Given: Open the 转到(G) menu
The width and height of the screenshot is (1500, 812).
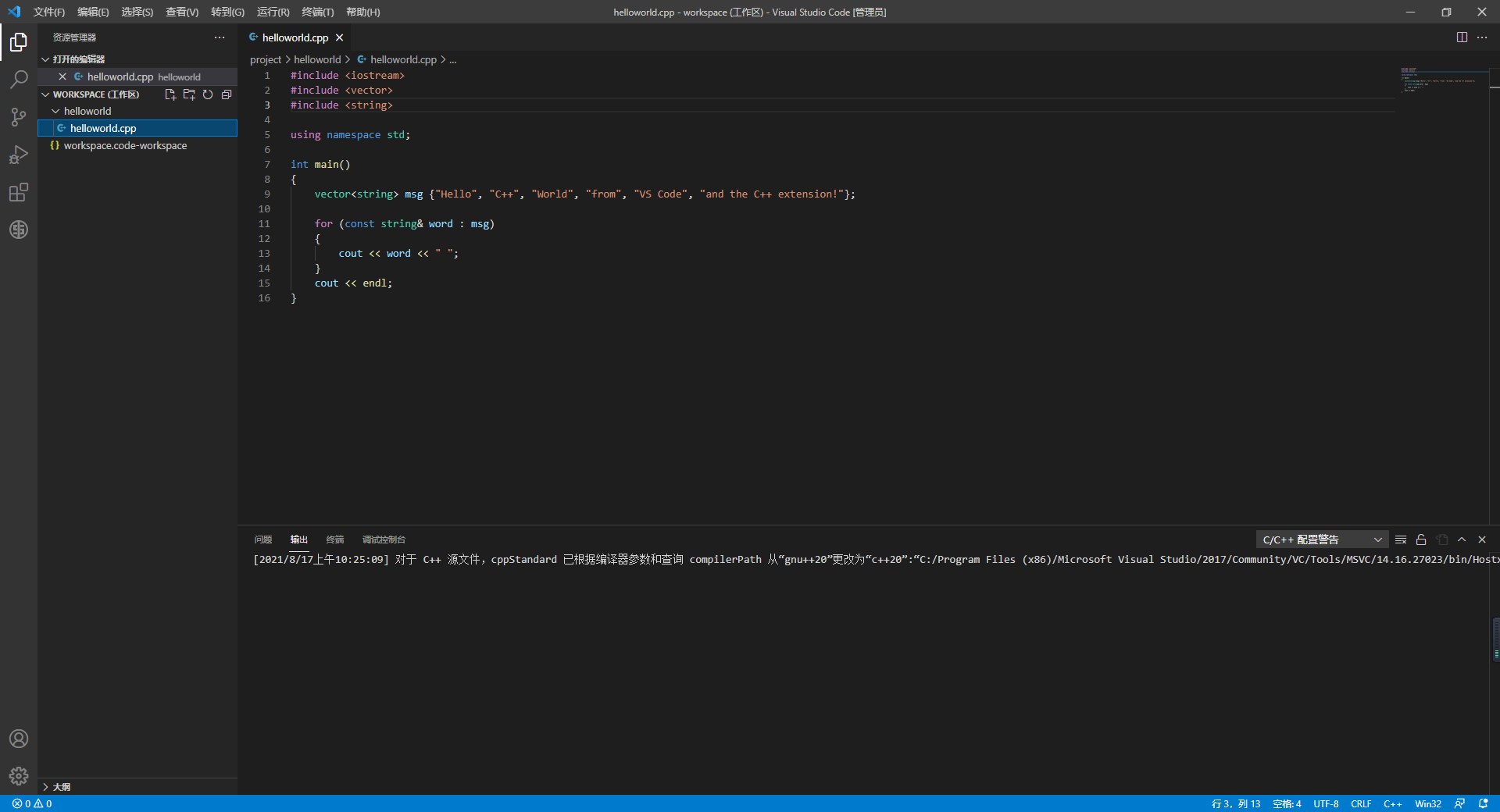Looking at the screenshot, I should tap(227, 12).
